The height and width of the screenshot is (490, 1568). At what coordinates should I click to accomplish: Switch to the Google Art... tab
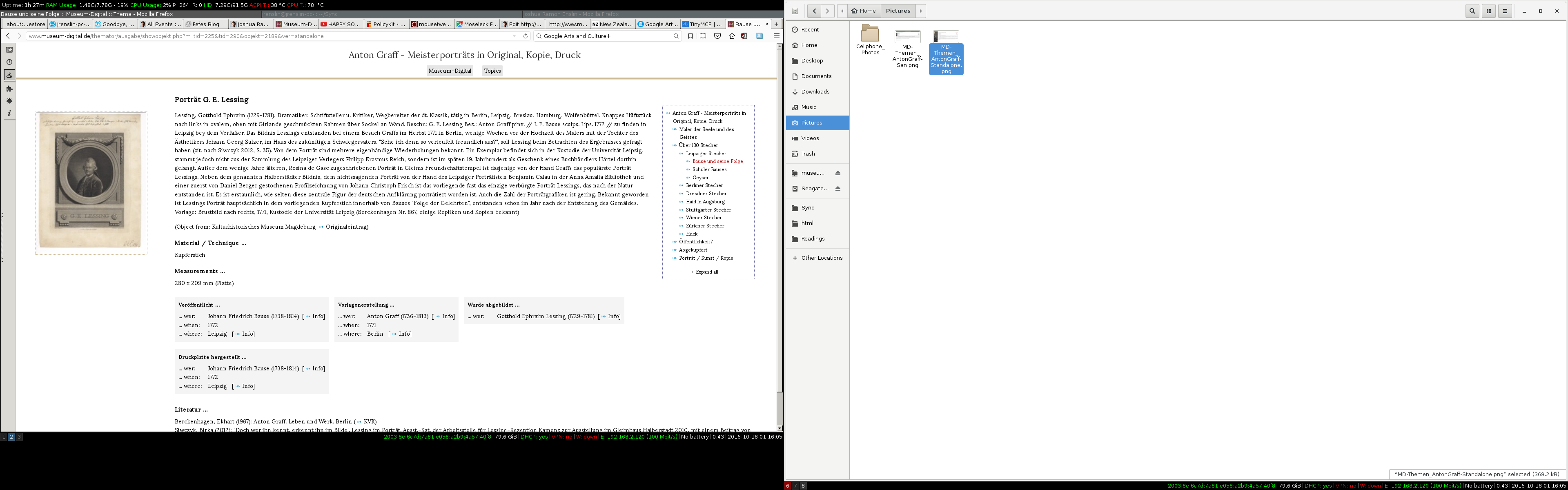tap(657, 24)
